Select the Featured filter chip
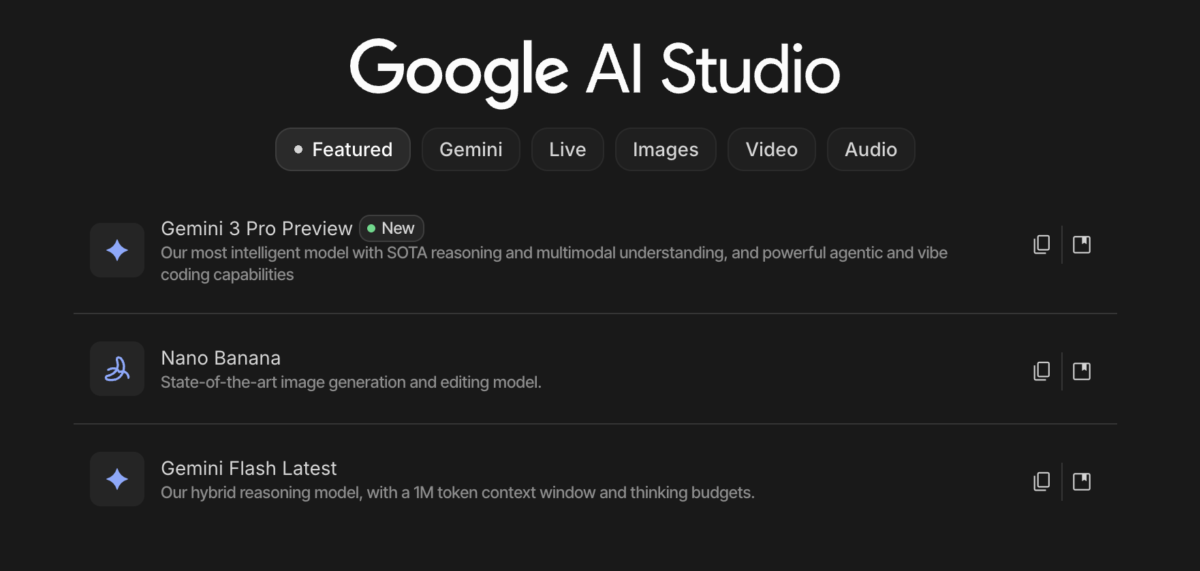The width and height of the screenshot is (1200, 571). pyautogui.click(x=343, y=149)
